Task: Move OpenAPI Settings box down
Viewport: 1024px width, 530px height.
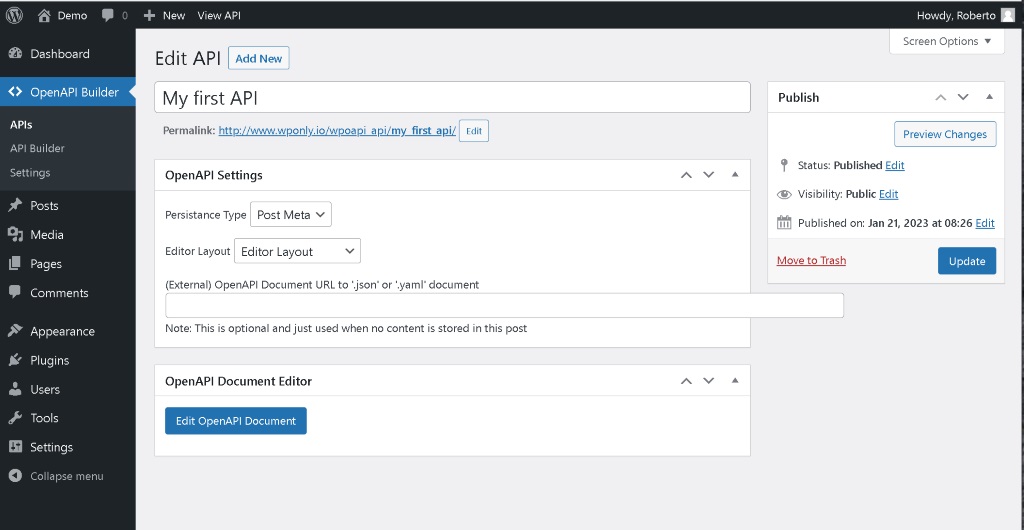Action: tap(709, 175)
